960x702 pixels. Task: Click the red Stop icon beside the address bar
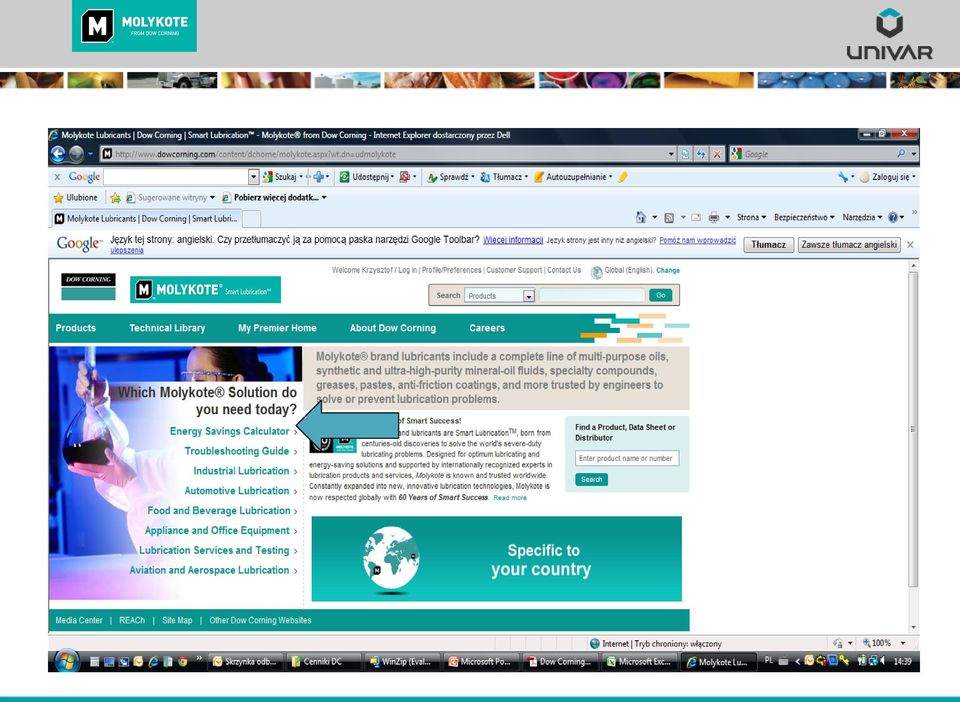click(716, 154)
